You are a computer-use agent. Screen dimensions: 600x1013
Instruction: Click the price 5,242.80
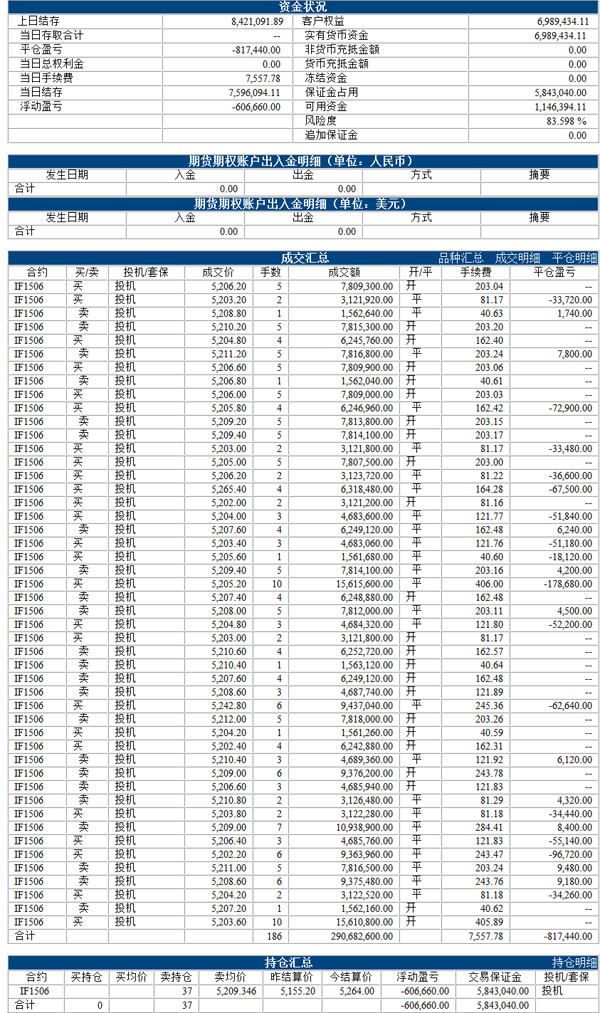(229, 706)
